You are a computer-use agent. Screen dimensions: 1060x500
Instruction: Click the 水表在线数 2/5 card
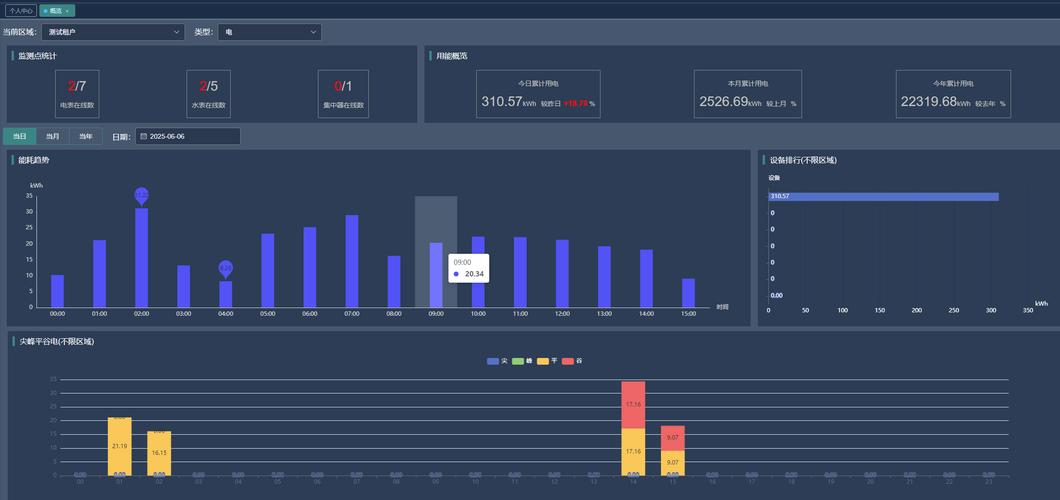[x=208, y=94]
